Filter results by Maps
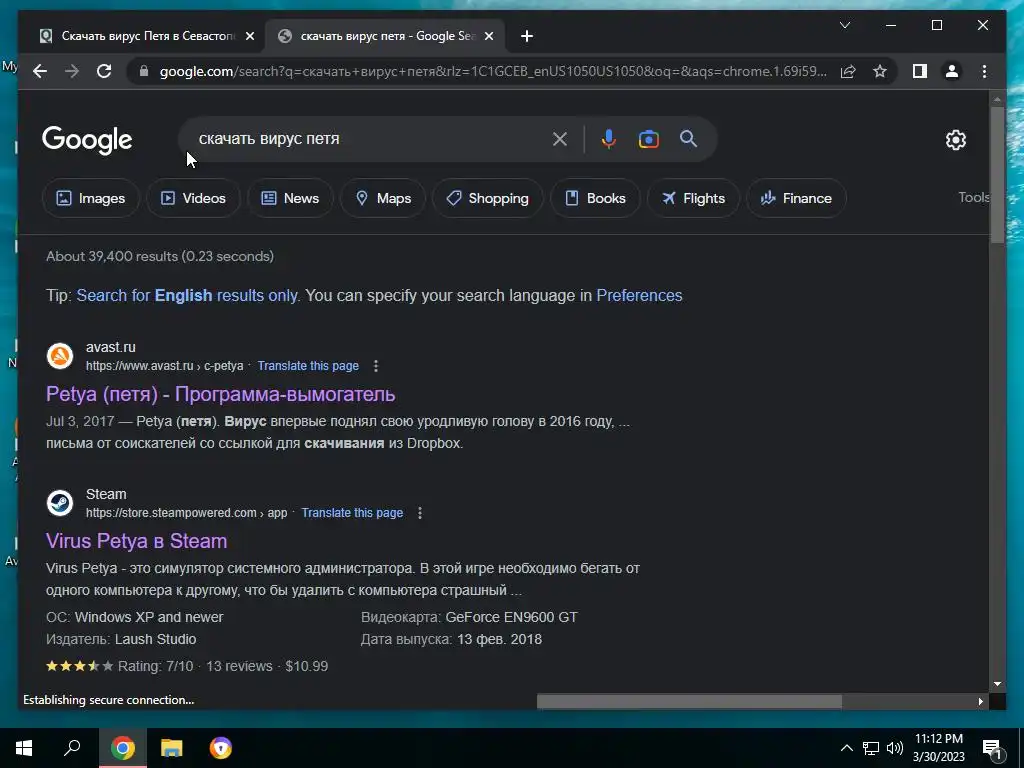 tap(383, 198)
